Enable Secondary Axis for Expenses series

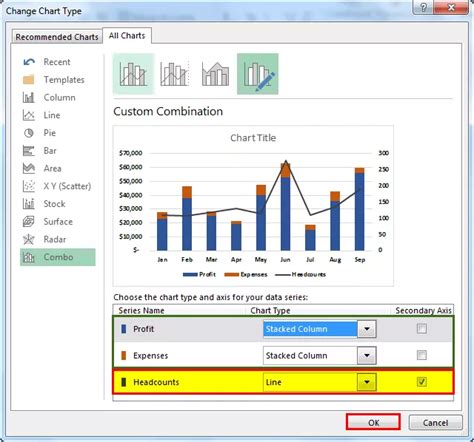422,355
